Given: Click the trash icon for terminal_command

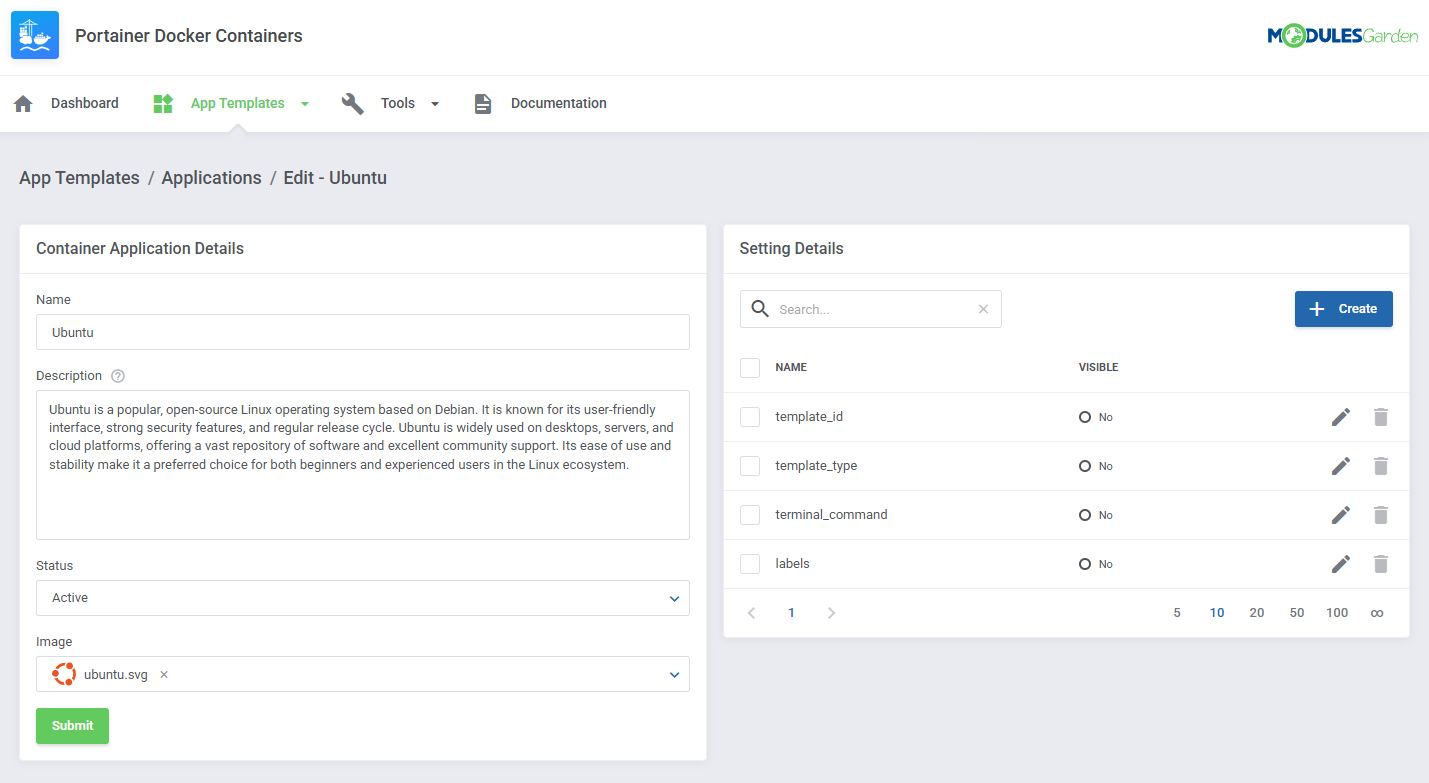Looking at the screenshot, I should coord(1381,515).
